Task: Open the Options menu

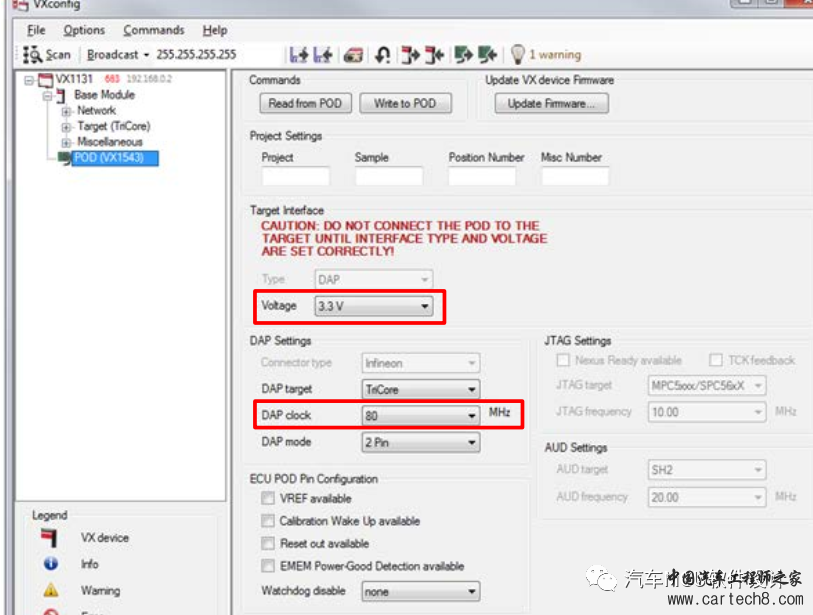Action: (84, 30)
